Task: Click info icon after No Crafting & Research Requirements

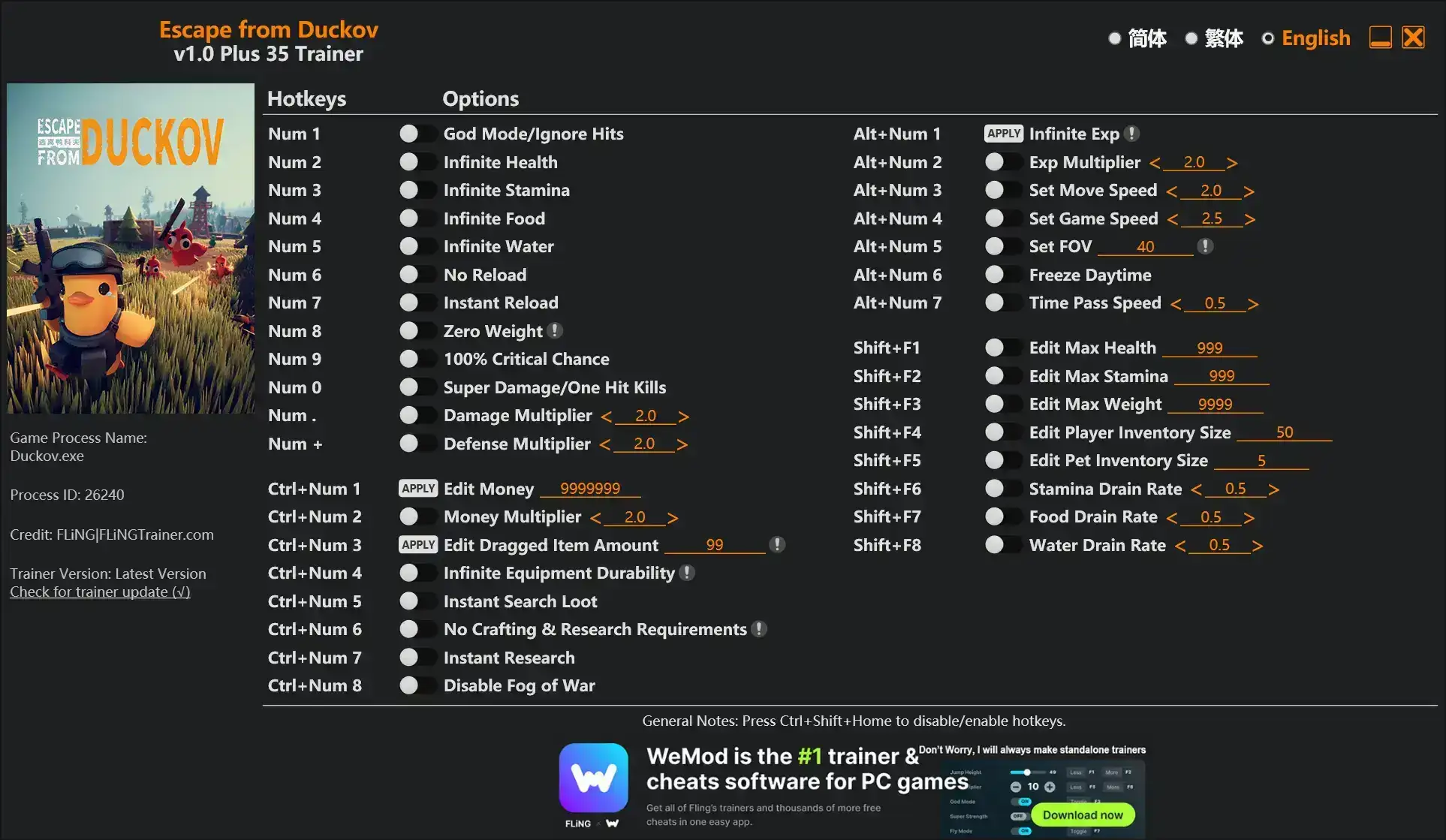Action: [x=759, y=629]
